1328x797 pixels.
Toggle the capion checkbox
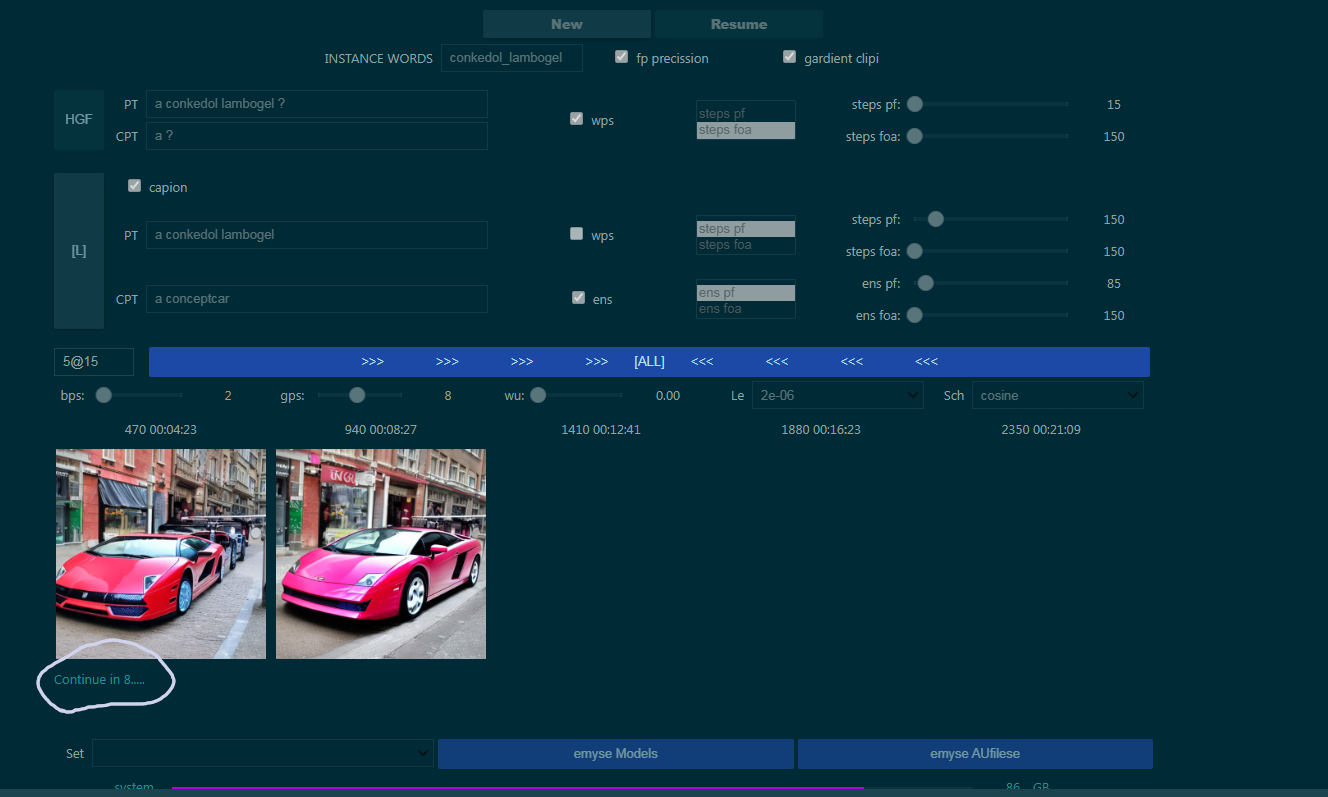point(134,186)
